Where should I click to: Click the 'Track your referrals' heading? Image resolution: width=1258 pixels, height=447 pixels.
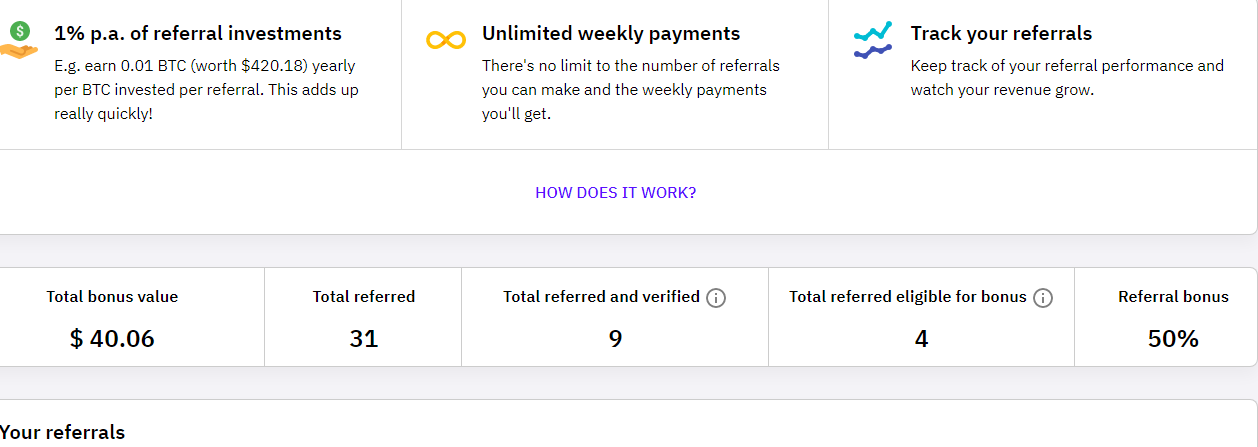click(1001, 34)
